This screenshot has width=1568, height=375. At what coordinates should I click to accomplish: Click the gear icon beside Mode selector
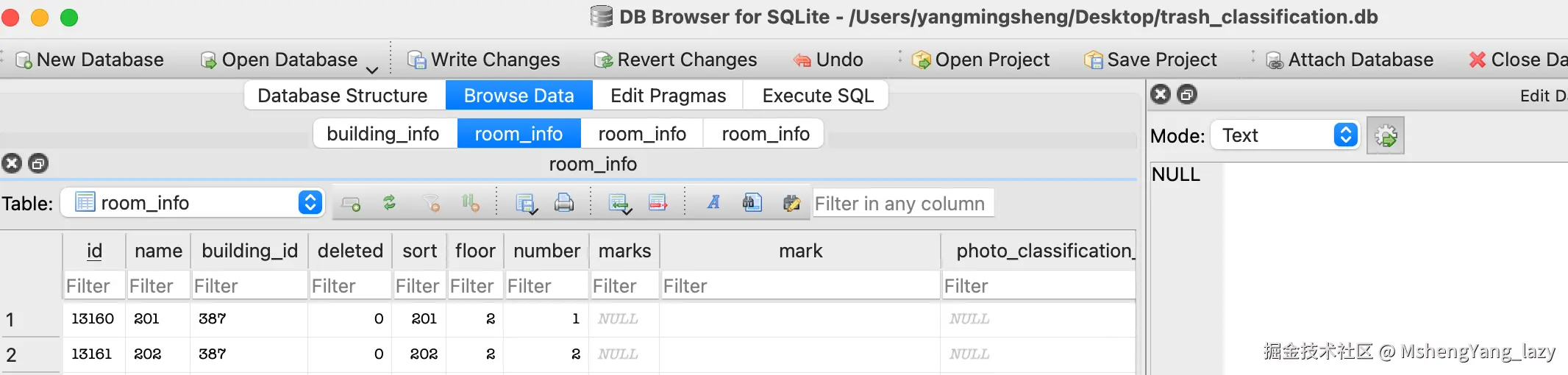(x=1386, y=136)
